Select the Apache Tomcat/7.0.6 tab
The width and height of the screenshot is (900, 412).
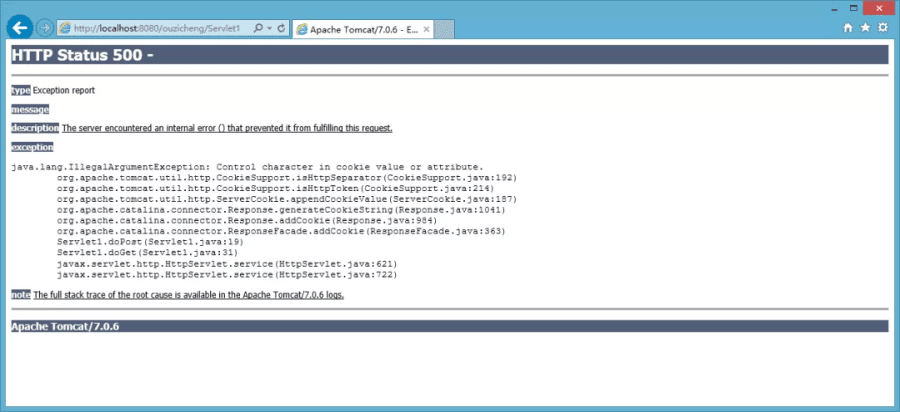(363, 30)
